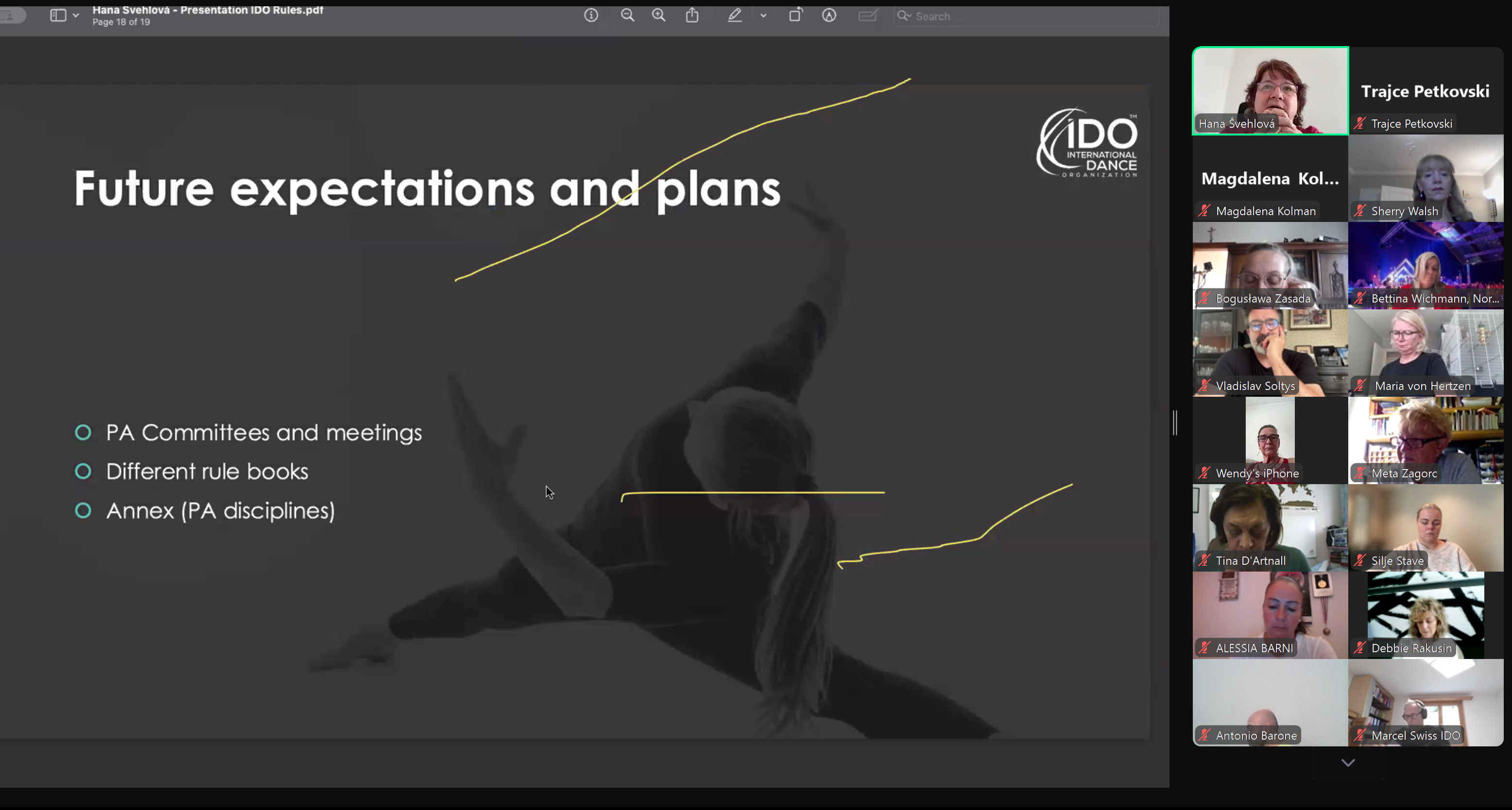Viewport: 1512px width, 810px height.
Task: Click Sherry Walsh's muted mic icon
Action: 1360,211
